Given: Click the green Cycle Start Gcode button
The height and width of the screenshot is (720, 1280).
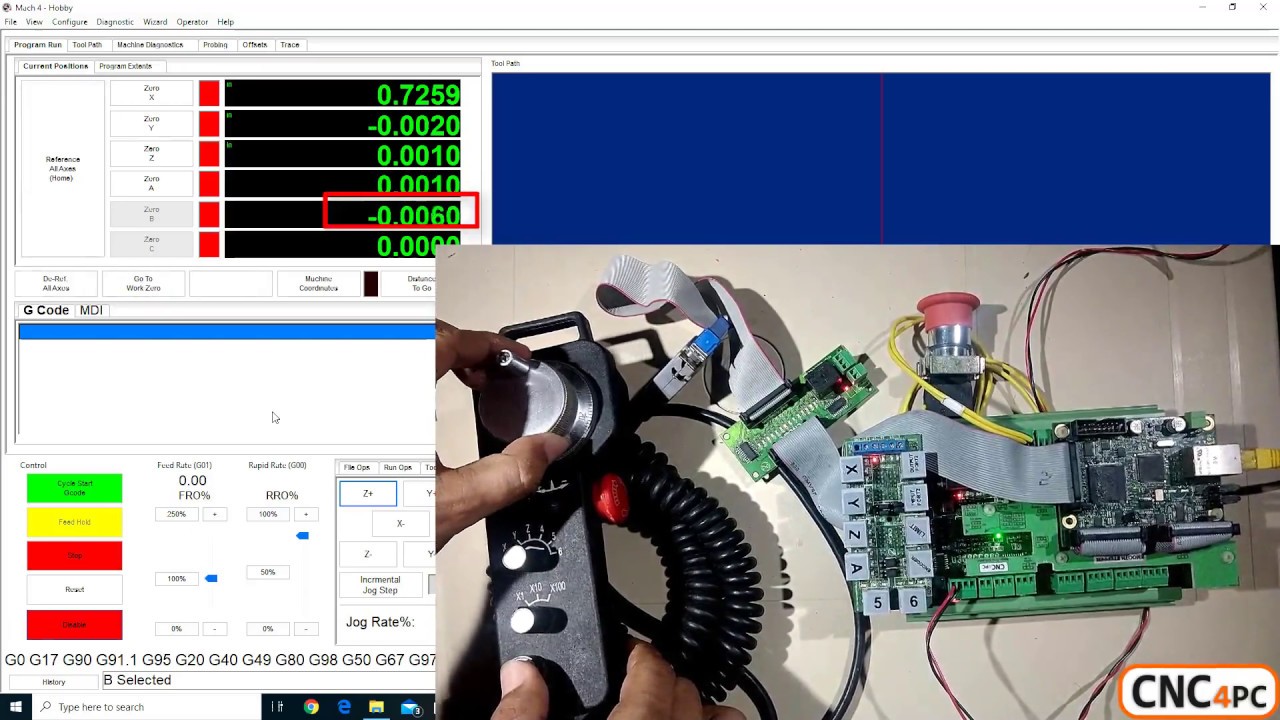Looking at the screenshot, I should coord(74,488).
